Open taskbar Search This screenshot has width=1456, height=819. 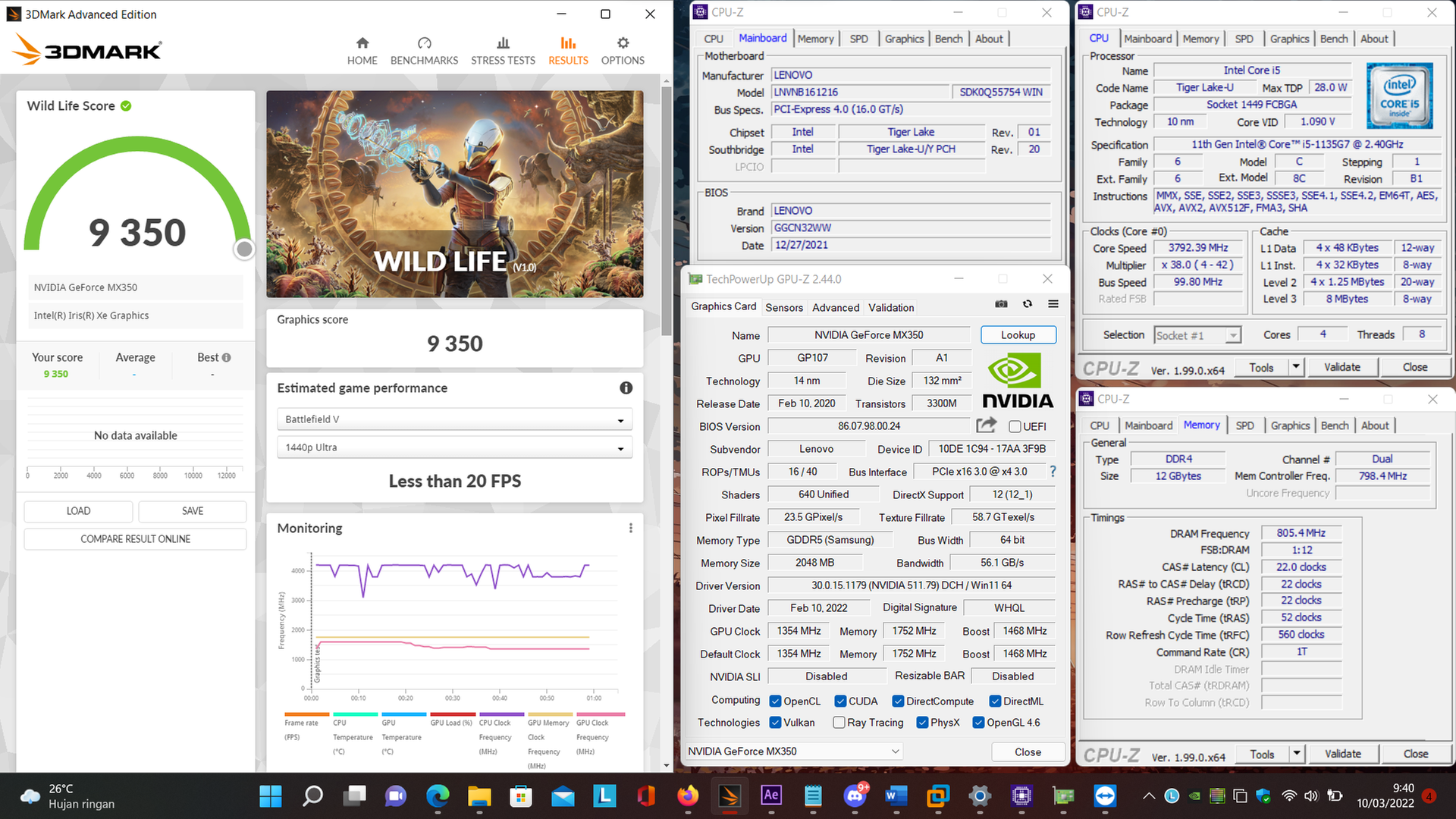(312, 795)
